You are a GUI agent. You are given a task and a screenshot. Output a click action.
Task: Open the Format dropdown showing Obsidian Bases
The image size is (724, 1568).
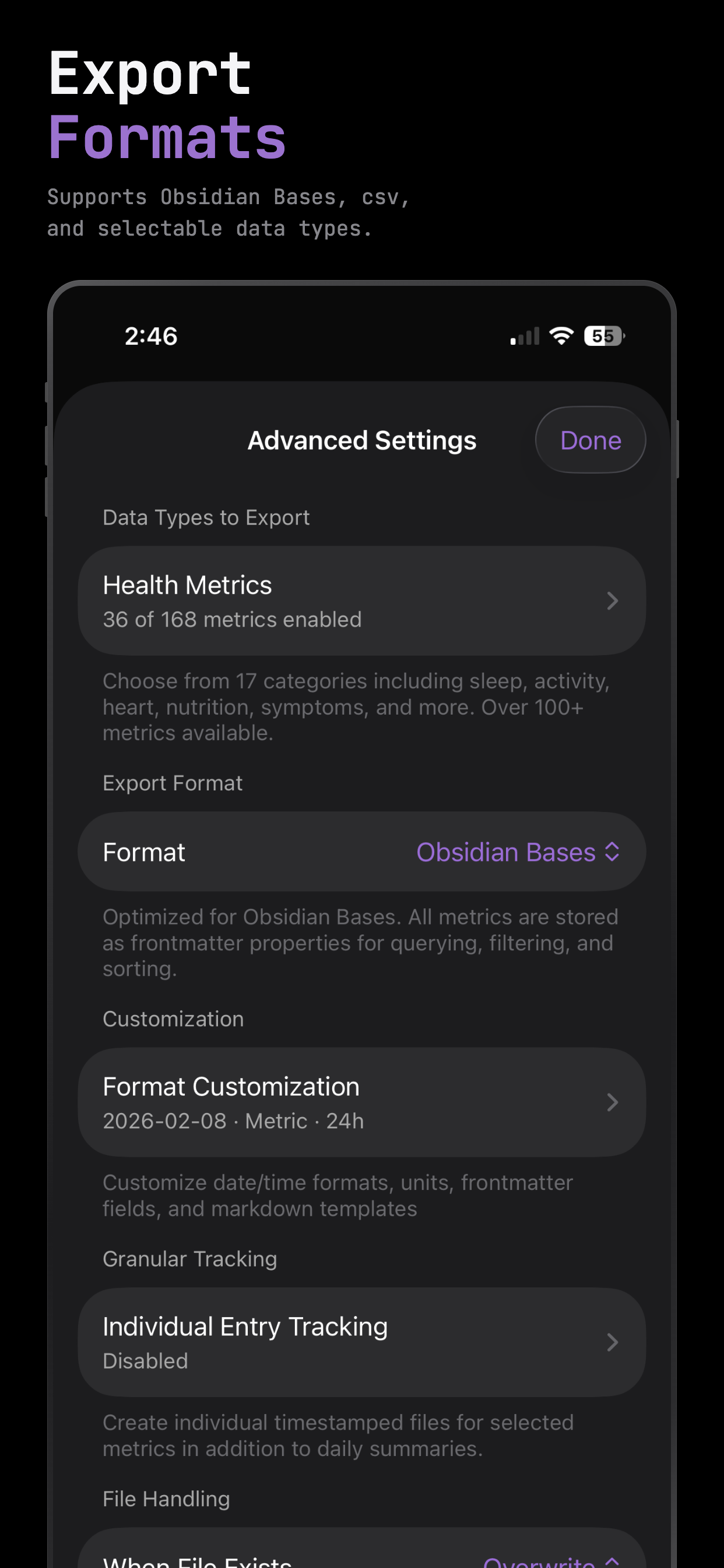tap(517, 852)
